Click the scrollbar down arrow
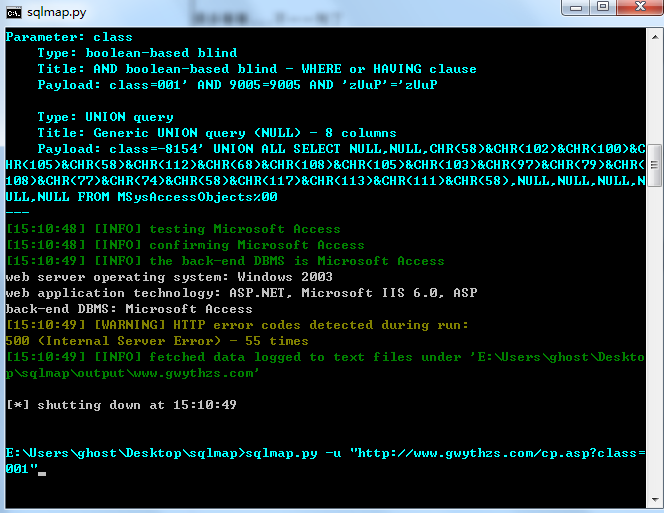The image size is (664, 513). [x=655, y=499]
